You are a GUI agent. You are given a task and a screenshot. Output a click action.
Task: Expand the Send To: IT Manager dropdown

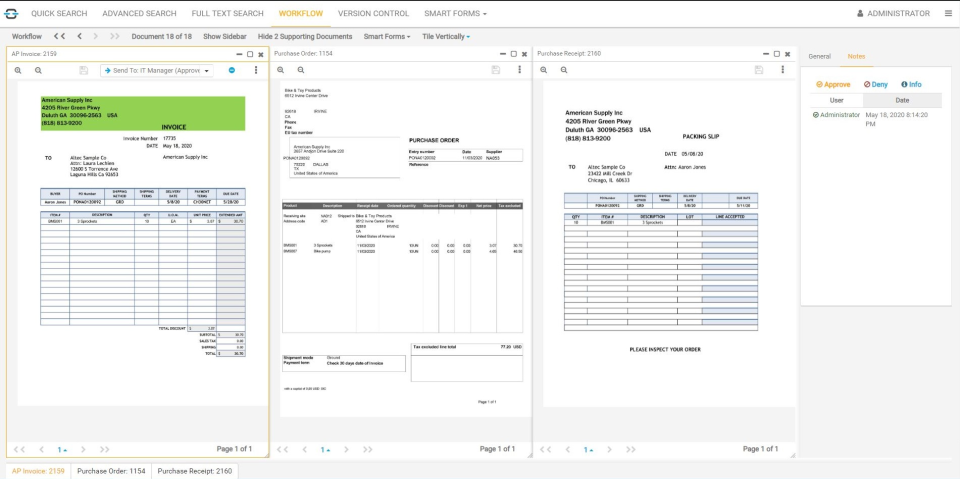157,71
